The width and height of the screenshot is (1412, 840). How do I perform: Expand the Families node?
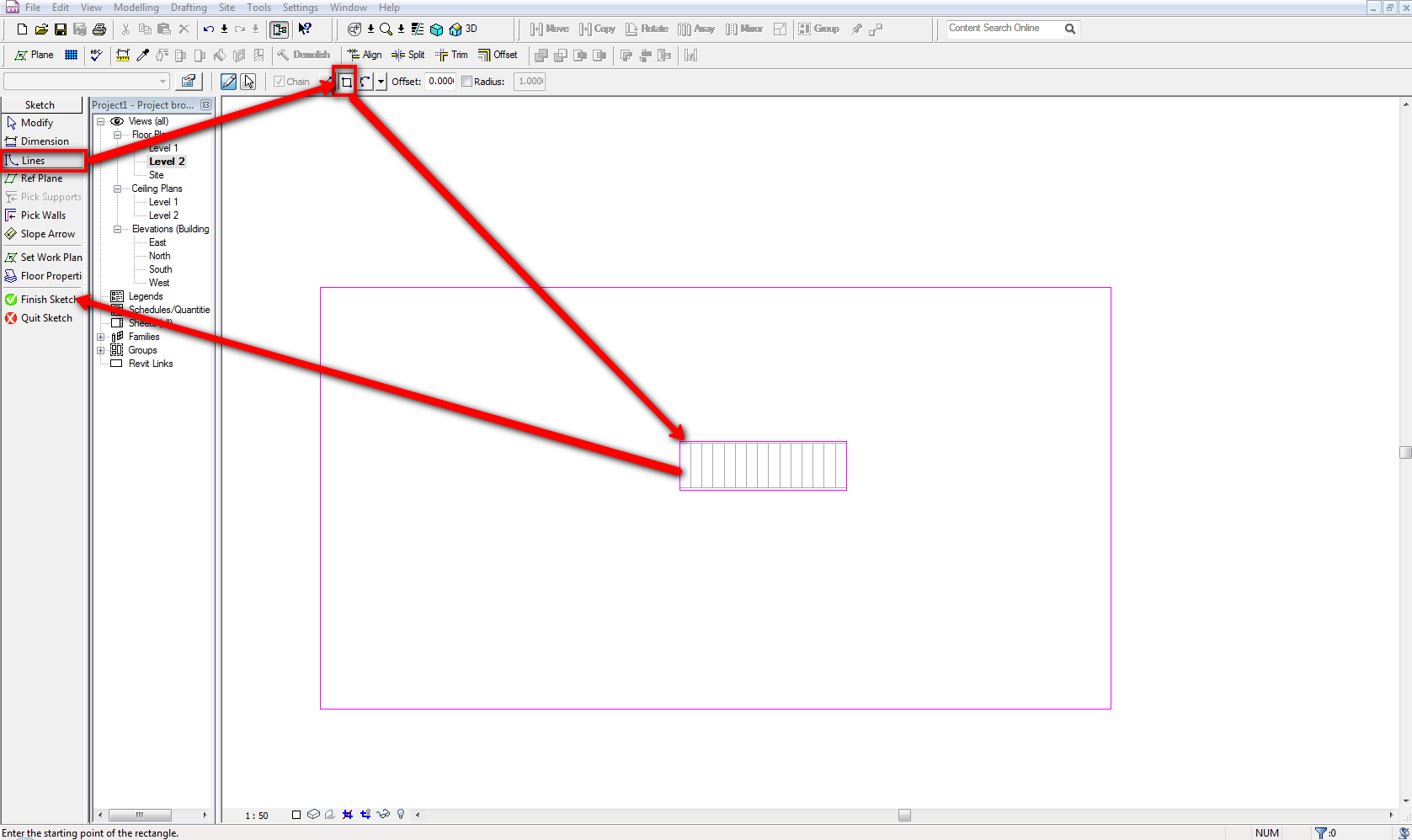click(100, 337)
